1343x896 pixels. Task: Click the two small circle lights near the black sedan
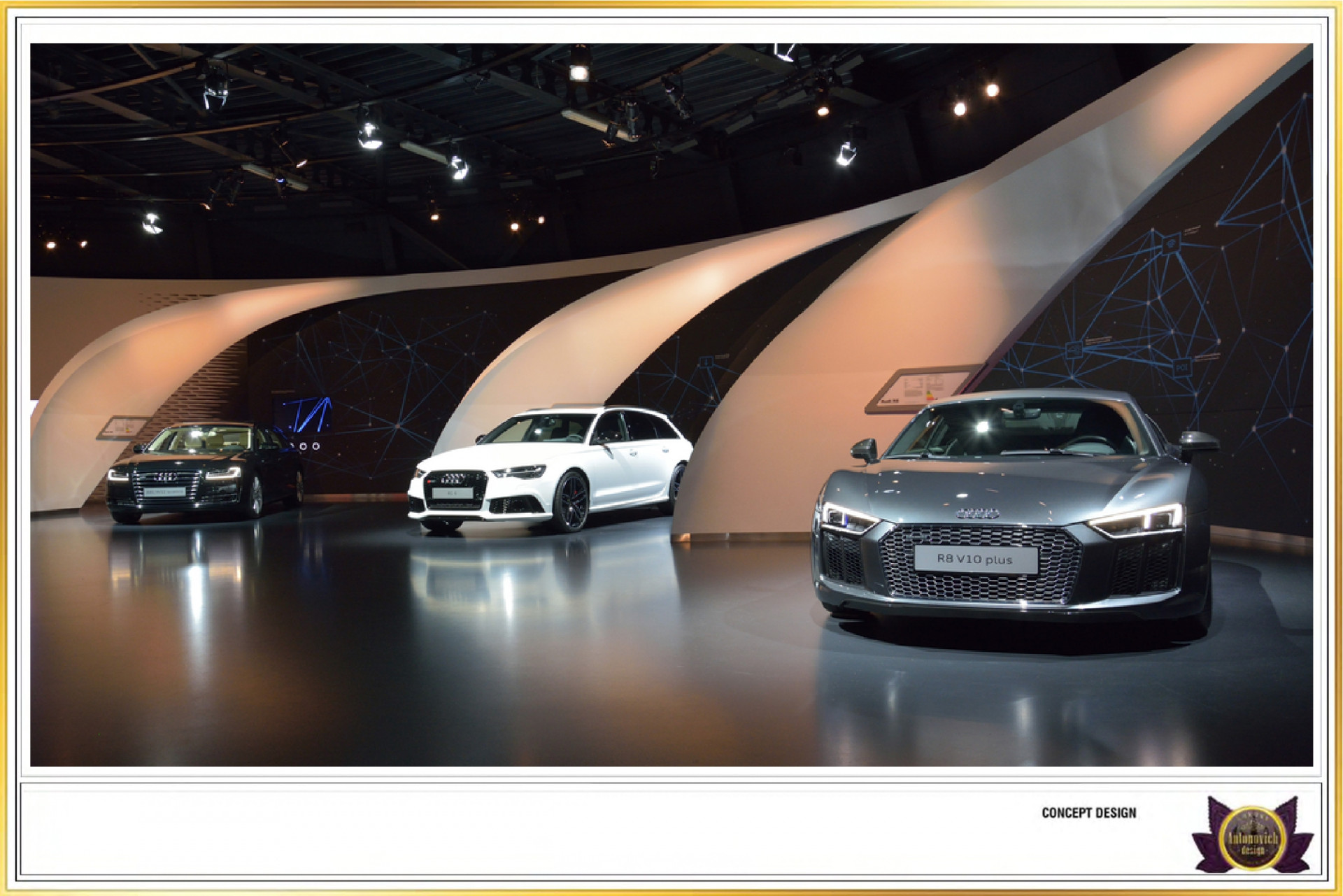coord(310,446)
